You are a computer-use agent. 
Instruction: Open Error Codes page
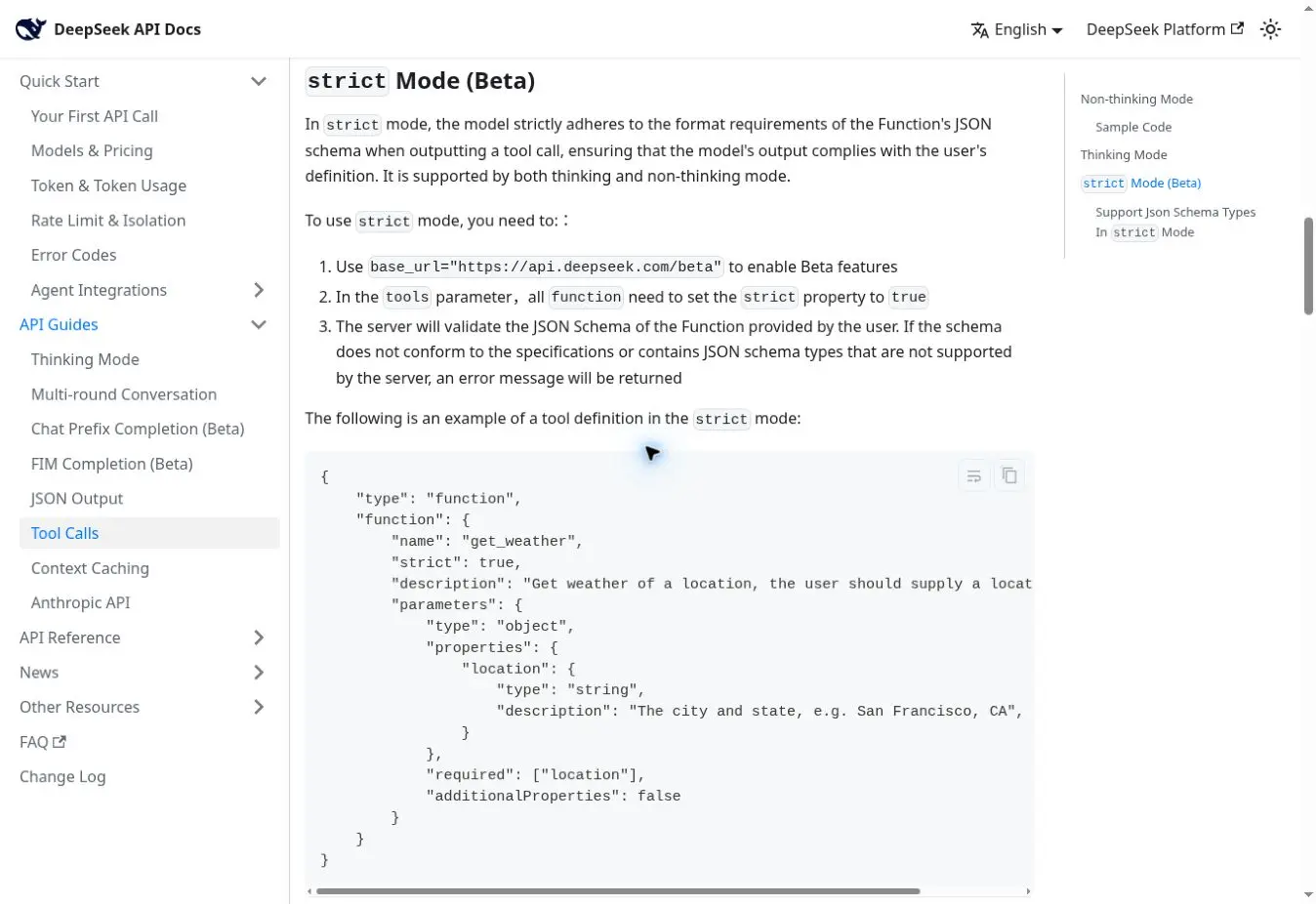(x=73, y=255)
